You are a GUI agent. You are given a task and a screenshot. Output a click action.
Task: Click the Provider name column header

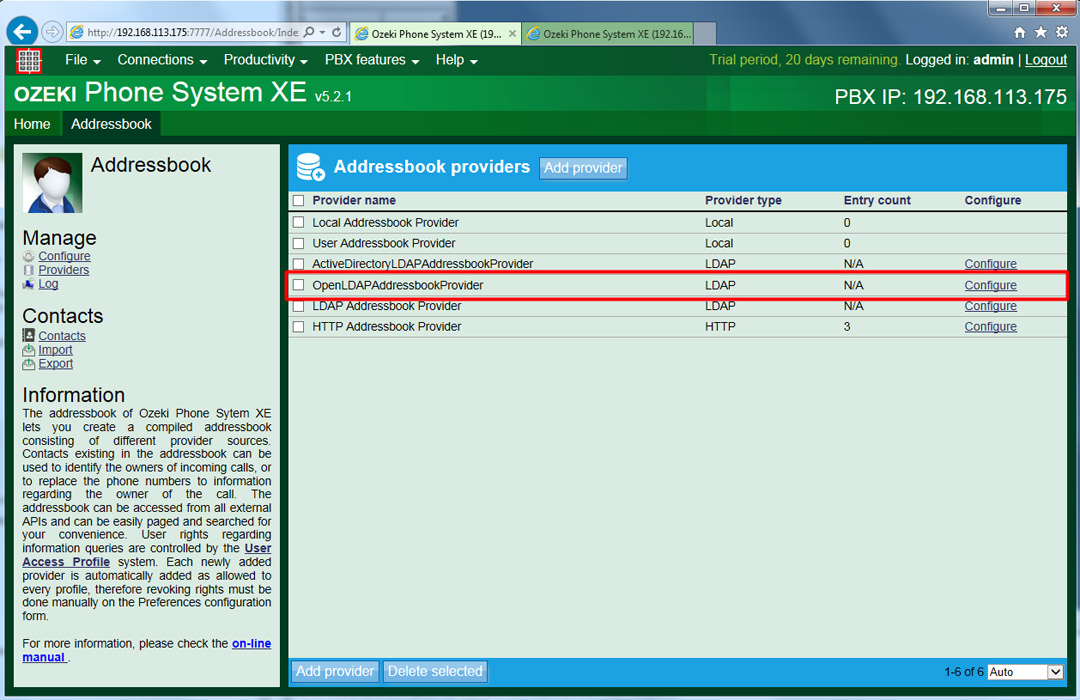point(354,200)
